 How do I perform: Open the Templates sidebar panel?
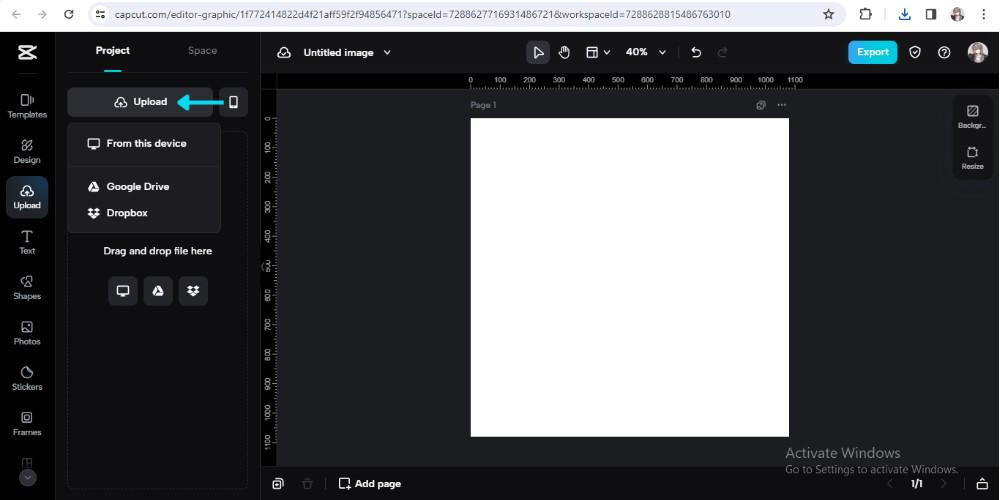pos(27,107)
